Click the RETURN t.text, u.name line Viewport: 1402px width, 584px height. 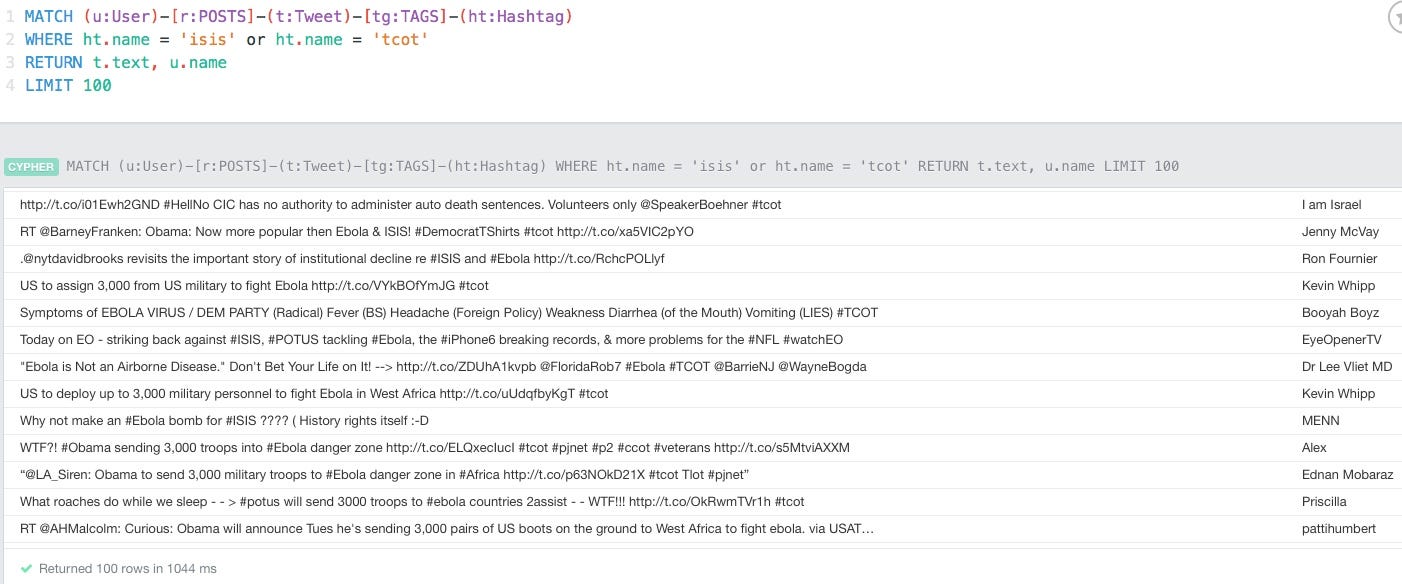[126, 63]
